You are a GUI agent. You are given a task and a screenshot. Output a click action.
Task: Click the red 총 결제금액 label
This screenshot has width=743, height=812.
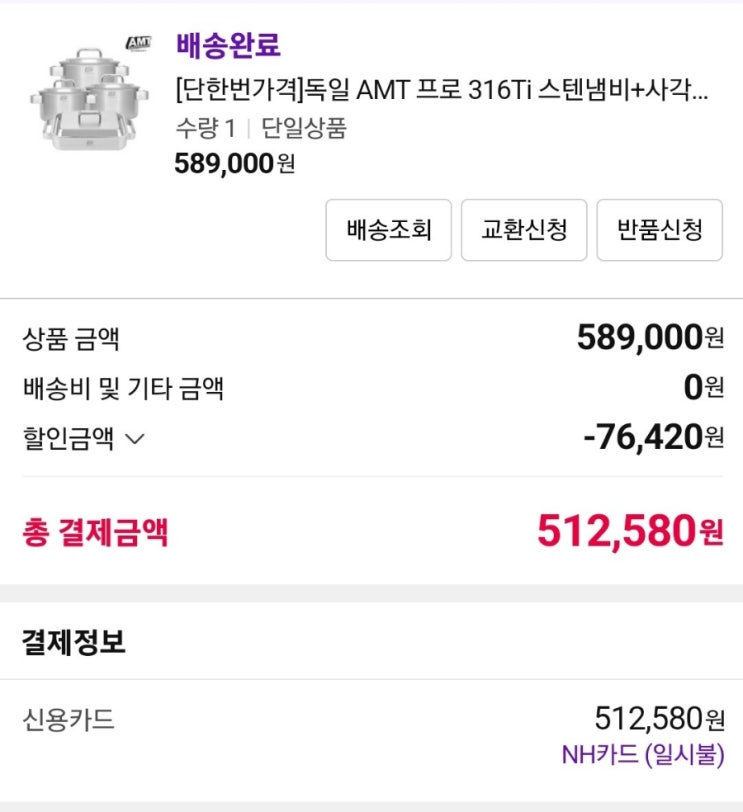pyautogui.click(x=95, y=532)
